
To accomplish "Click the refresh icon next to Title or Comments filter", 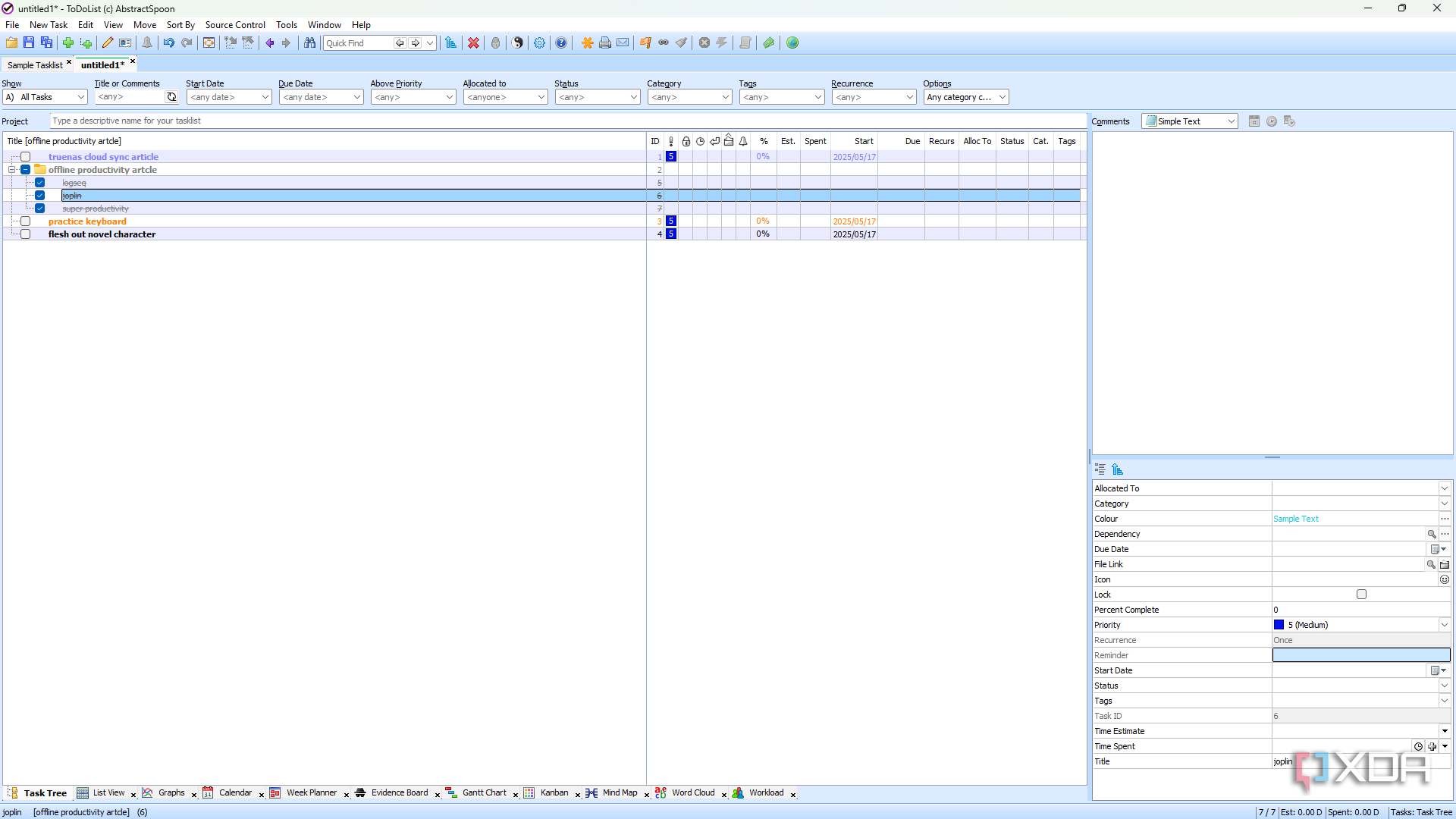I will (172, 97).
